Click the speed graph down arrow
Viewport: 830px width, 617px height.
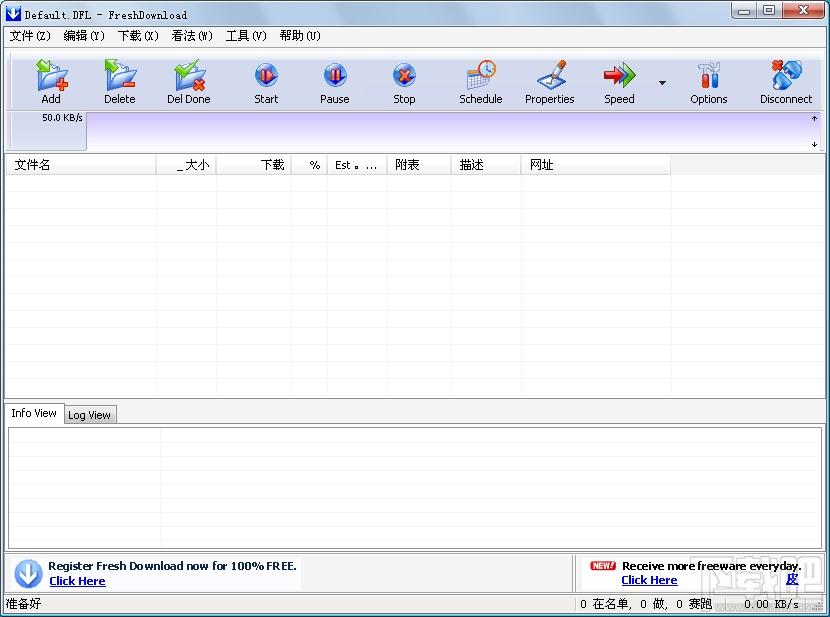814,144
